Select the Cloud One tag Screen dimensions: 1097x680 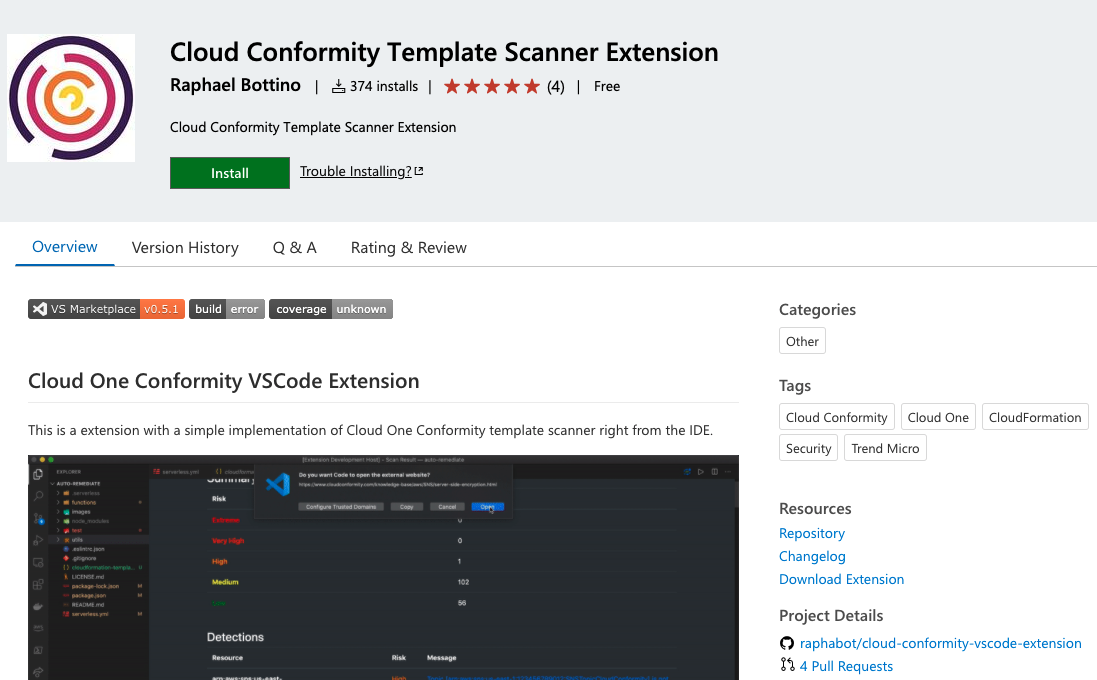[937, 417]
